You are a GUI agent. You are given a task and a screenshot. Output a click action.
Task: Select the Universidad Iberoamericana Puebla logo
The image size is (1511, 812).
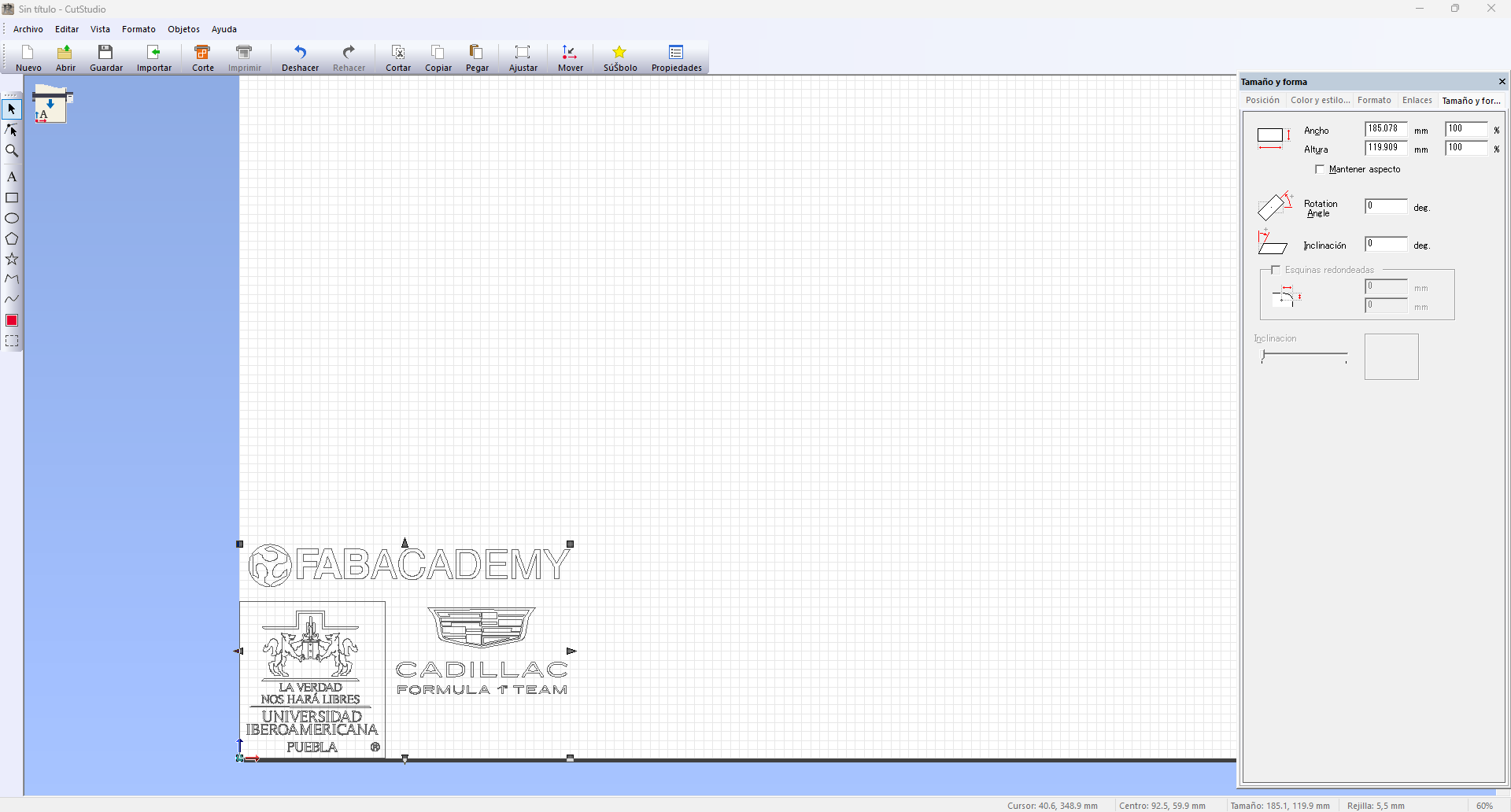(x=312, y=680)
